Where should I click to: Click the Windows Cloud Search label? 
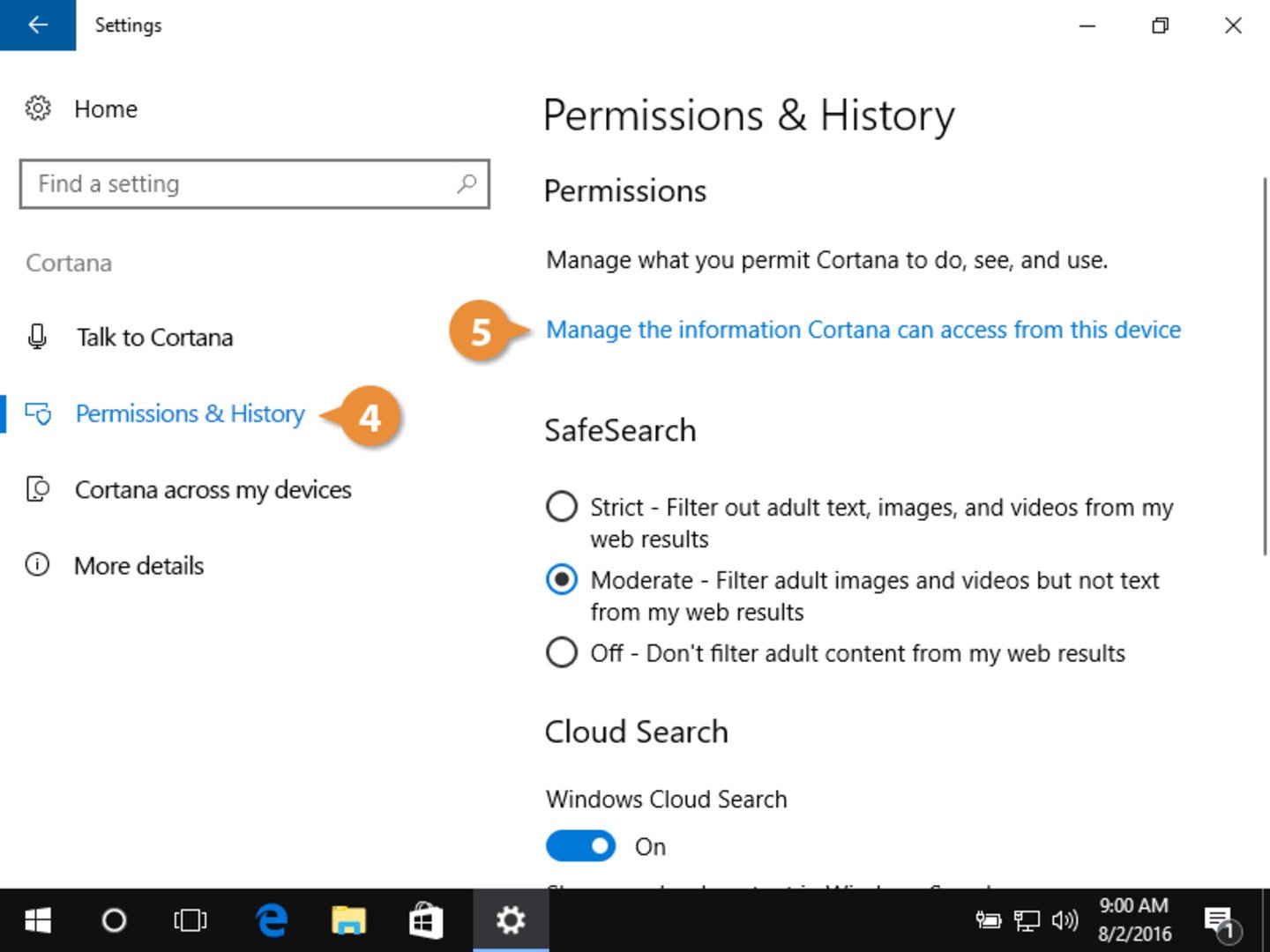coord(666,799)
